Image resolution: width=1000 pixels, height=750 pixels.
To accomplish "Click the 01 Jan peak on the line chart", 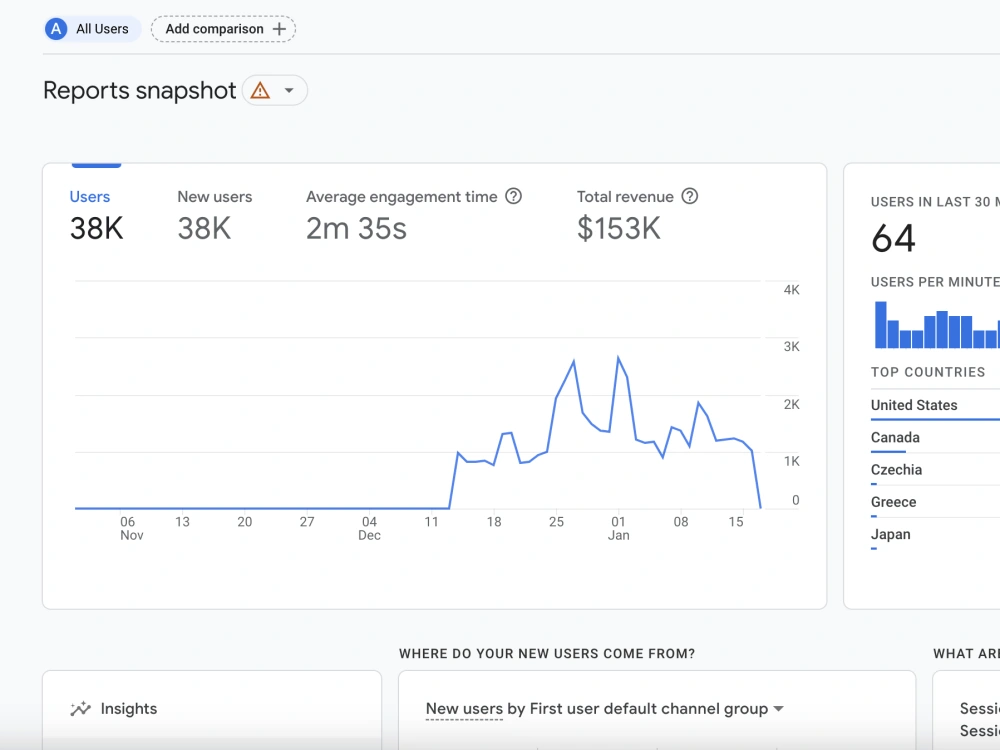I will click(x=618, y=357).
